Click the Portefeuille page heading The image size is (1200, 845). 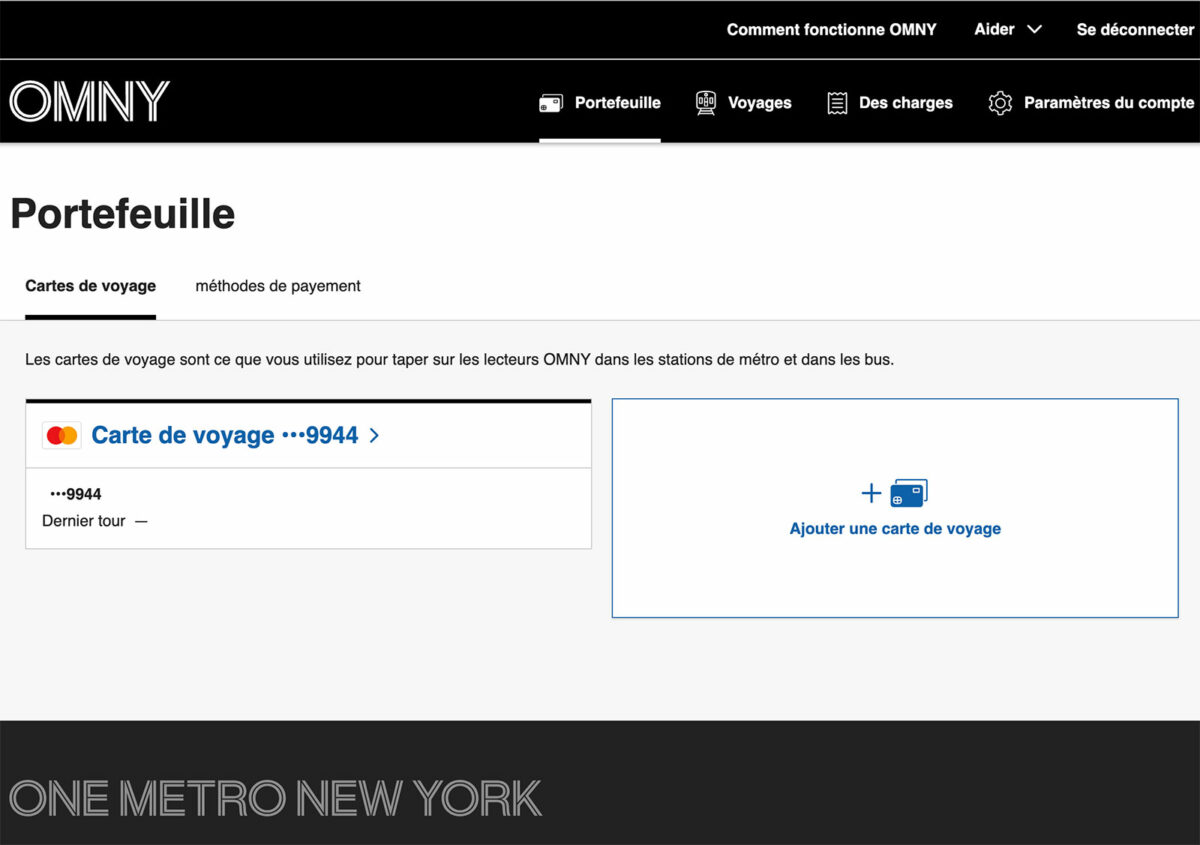point(123,214)
